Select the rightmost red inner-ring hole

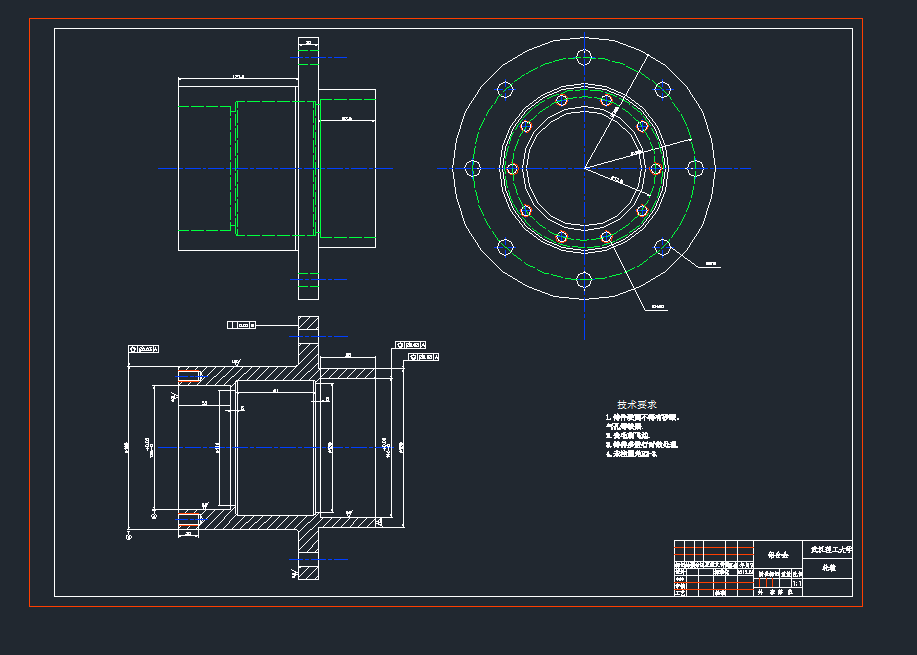[x=656, y=168]
